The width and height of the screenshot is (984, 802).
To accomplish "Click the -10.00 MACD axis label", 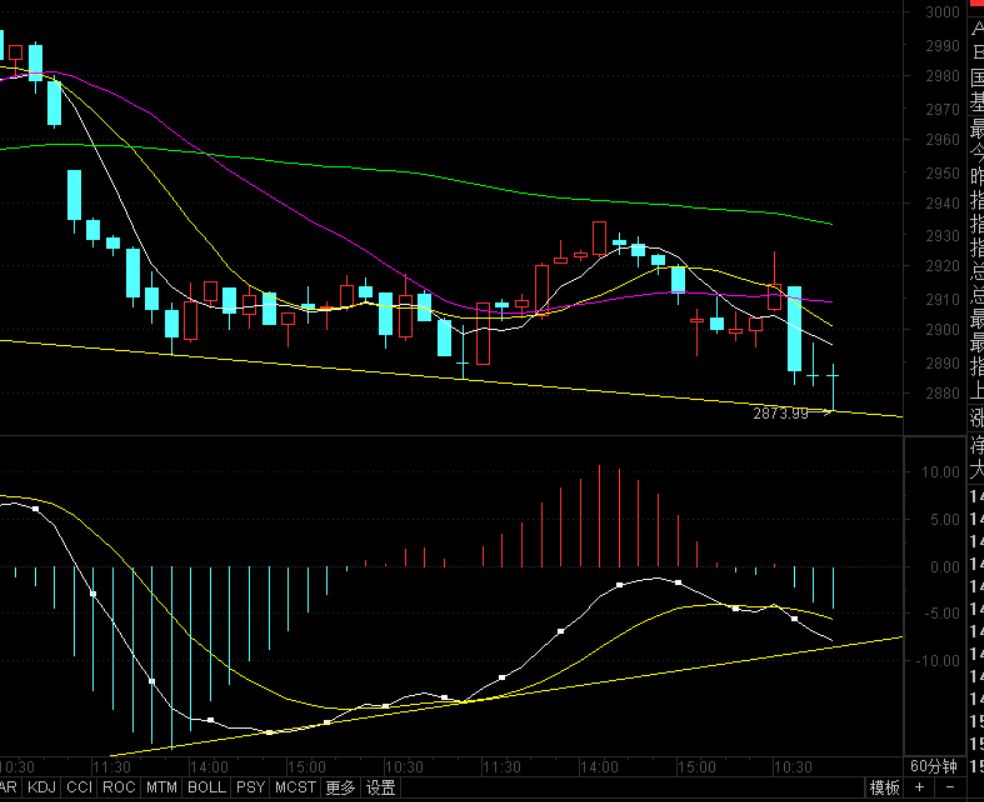I will (938, 661).
